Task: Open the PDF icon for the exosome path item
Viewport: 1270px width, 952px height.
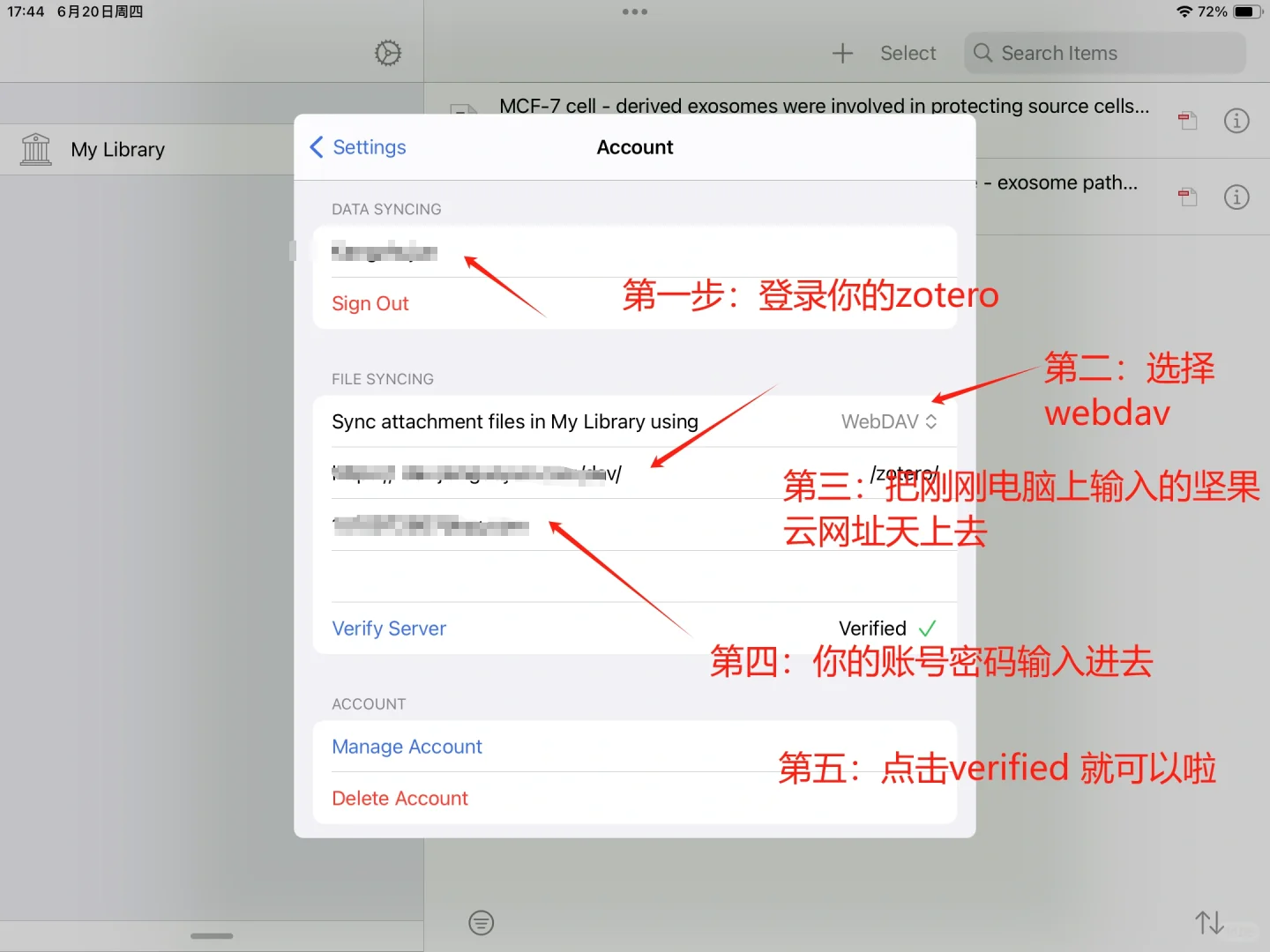Action: coord(1187,197)
